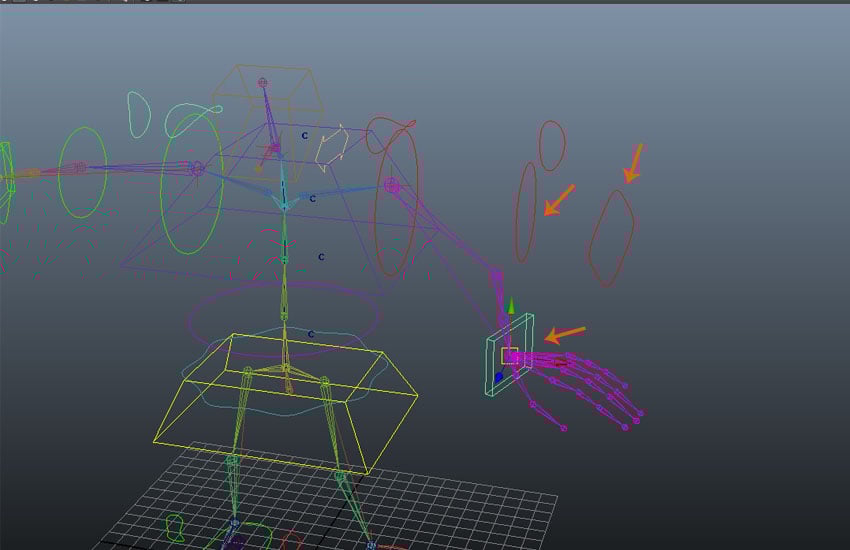The width and height of the screenshot is (850, 550).
Task: Click the C label above hip box
Action: (311, 334)
